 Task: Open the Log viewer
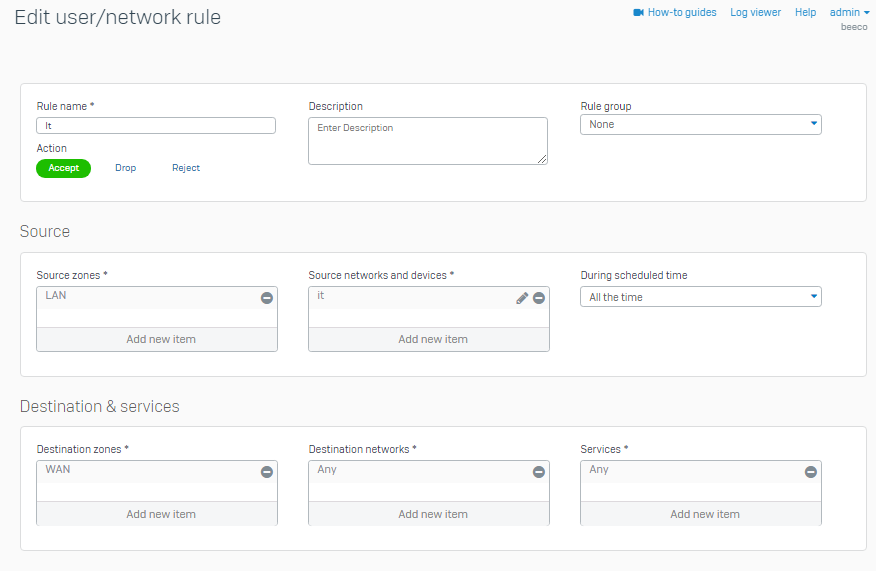pos(755,13)
